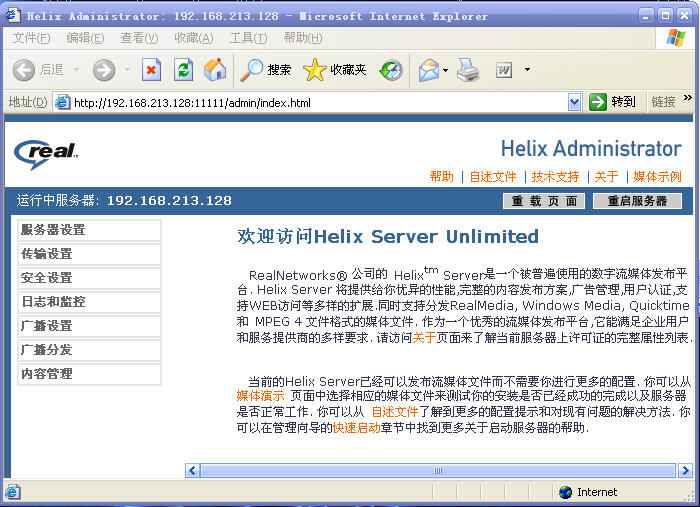Expand the toolbar overflow chevron
700x507 pixels.
click(688, 98)
